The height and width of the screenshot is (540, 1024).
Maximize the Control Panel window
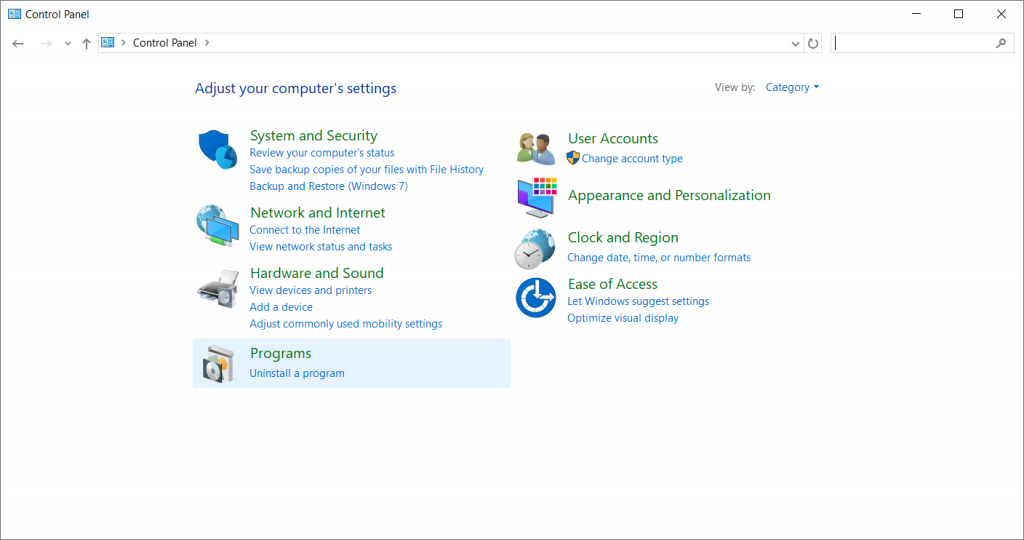(x=959, y=14)
